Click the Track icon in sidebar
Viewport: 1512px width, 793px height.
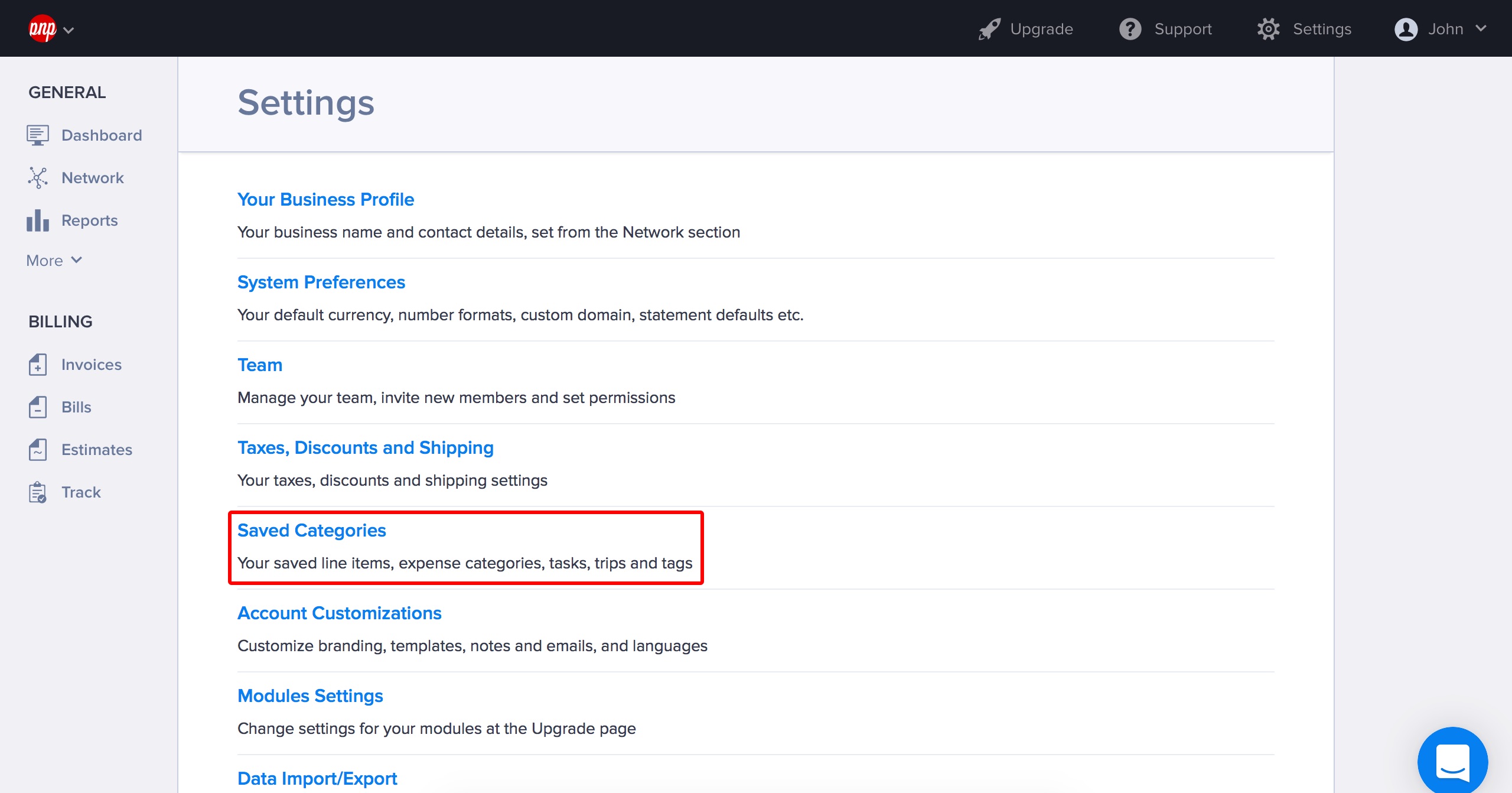[x=36, y=491]
